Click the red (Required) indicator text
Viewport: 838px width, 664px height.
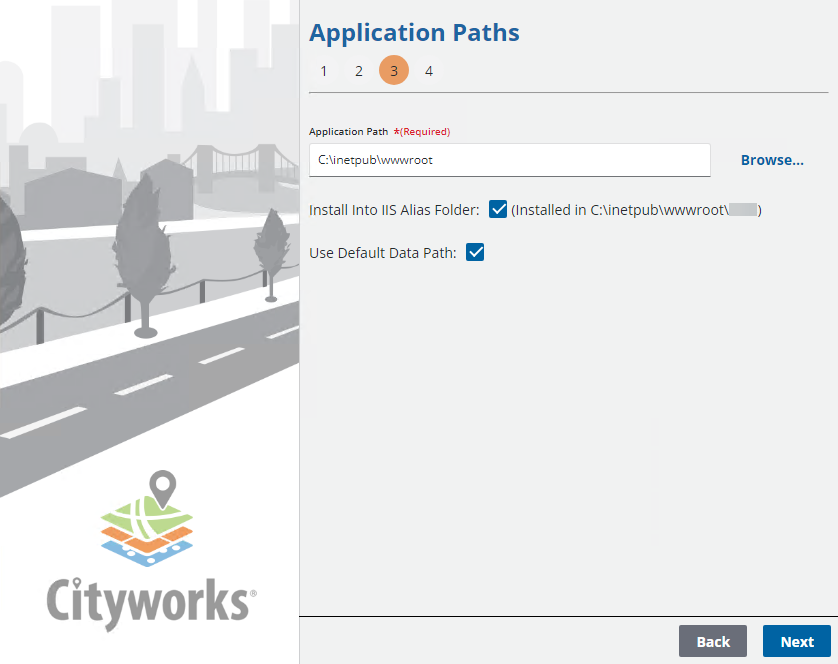point(422,131)
